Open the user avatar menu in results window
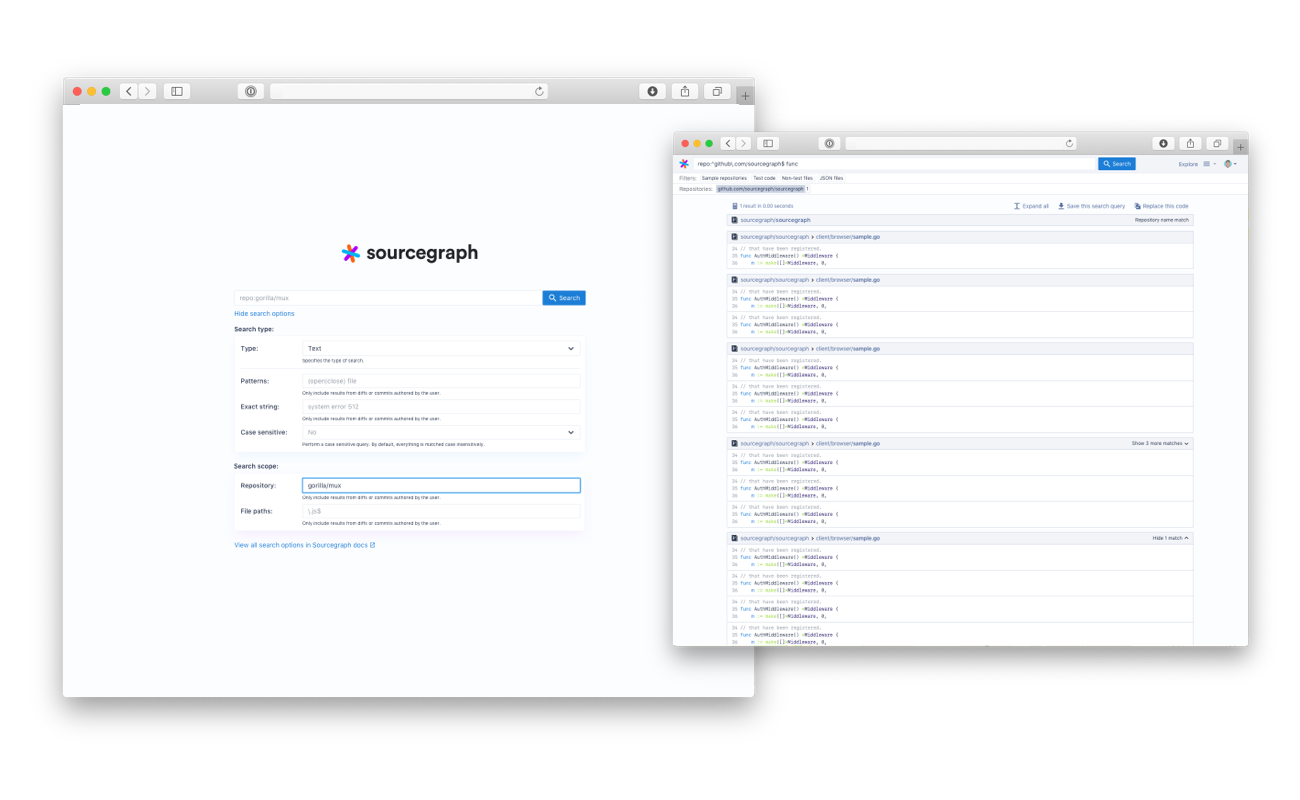The image size is (1300, 800). tap(1229, 164)
